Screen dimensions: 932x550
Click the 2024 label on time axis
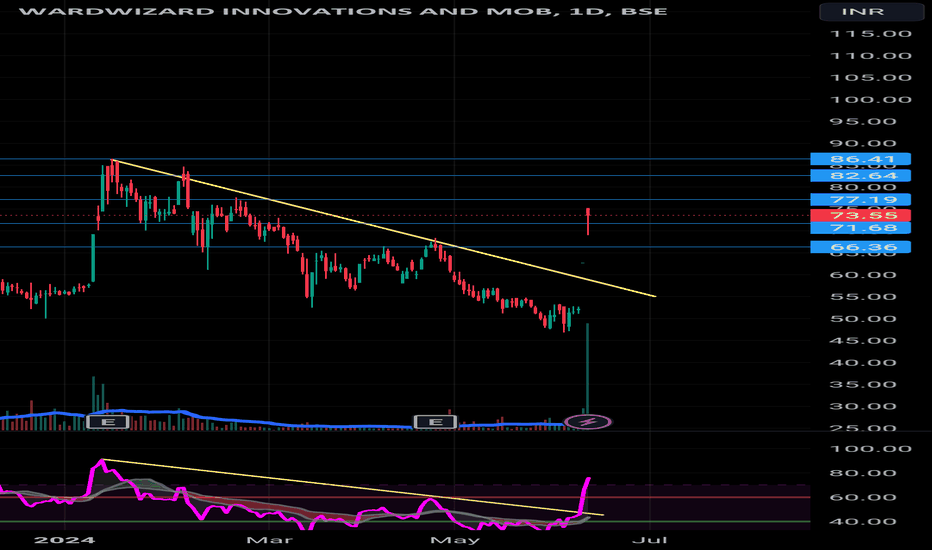click(64, 540)
